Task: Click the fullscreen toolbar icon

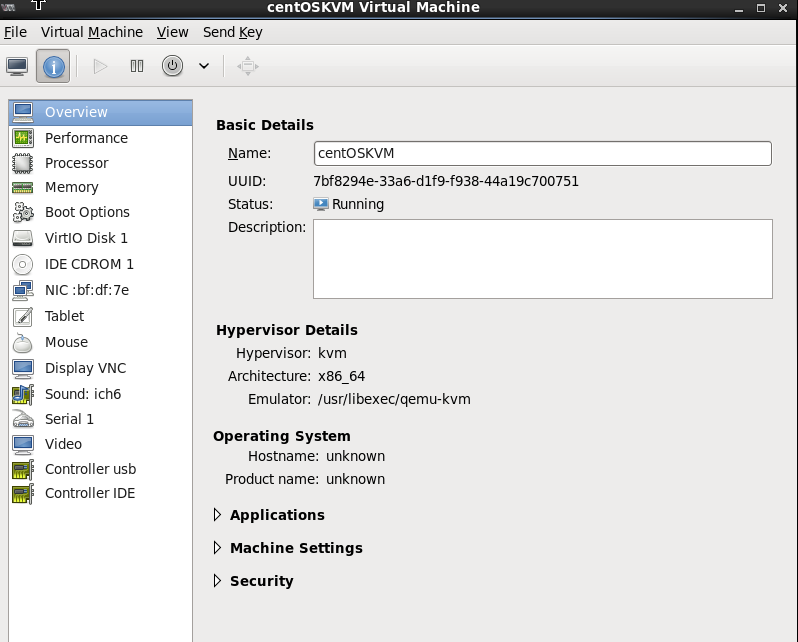Action: (x=248, y=66)
